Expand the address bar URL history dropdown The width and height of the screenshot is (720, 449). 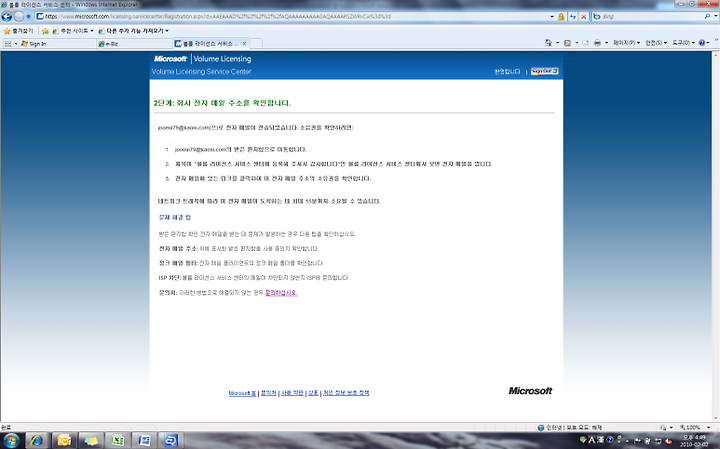click(552, 17)
